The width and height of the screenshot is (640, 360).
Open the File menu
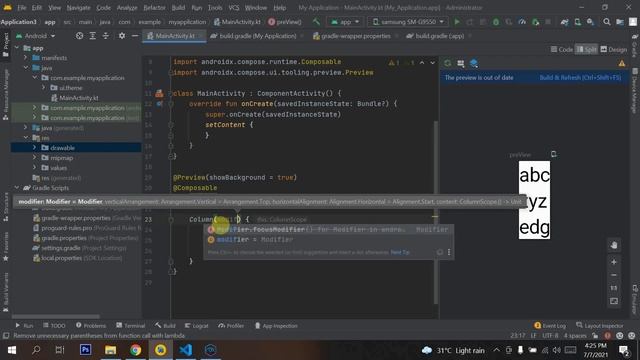click(22, 8)
